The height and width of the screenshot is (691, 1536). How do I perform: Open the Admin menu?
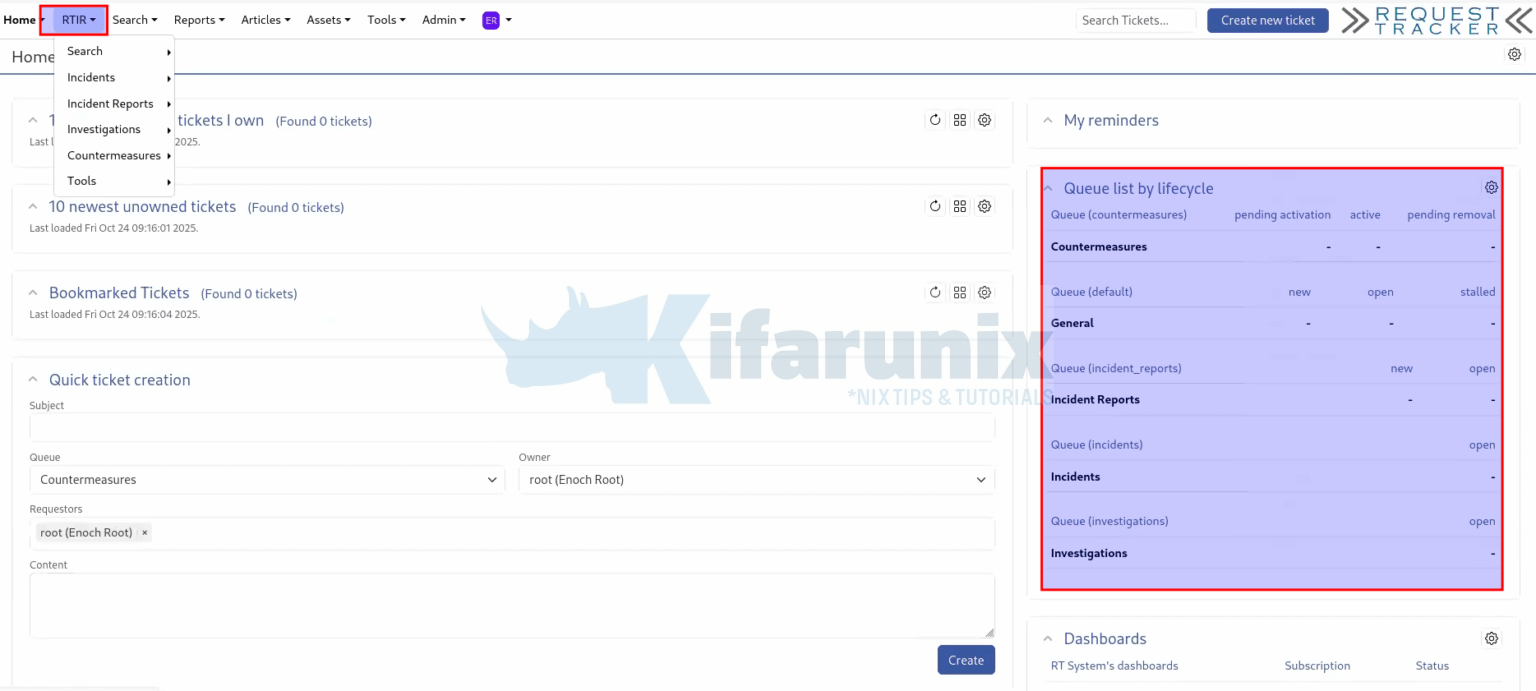pos(443,19)
